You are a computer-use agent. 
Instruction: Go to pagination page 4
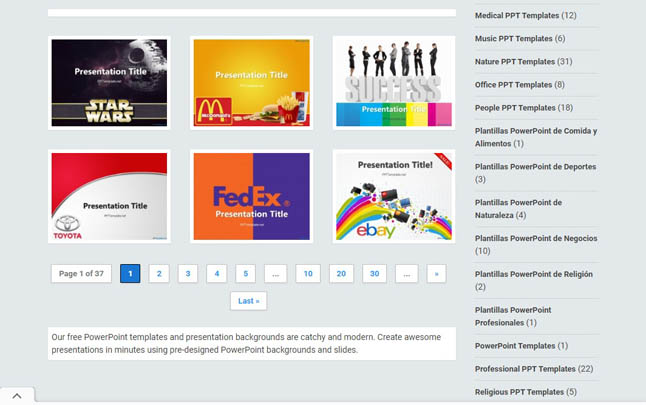tap(217, 274)
